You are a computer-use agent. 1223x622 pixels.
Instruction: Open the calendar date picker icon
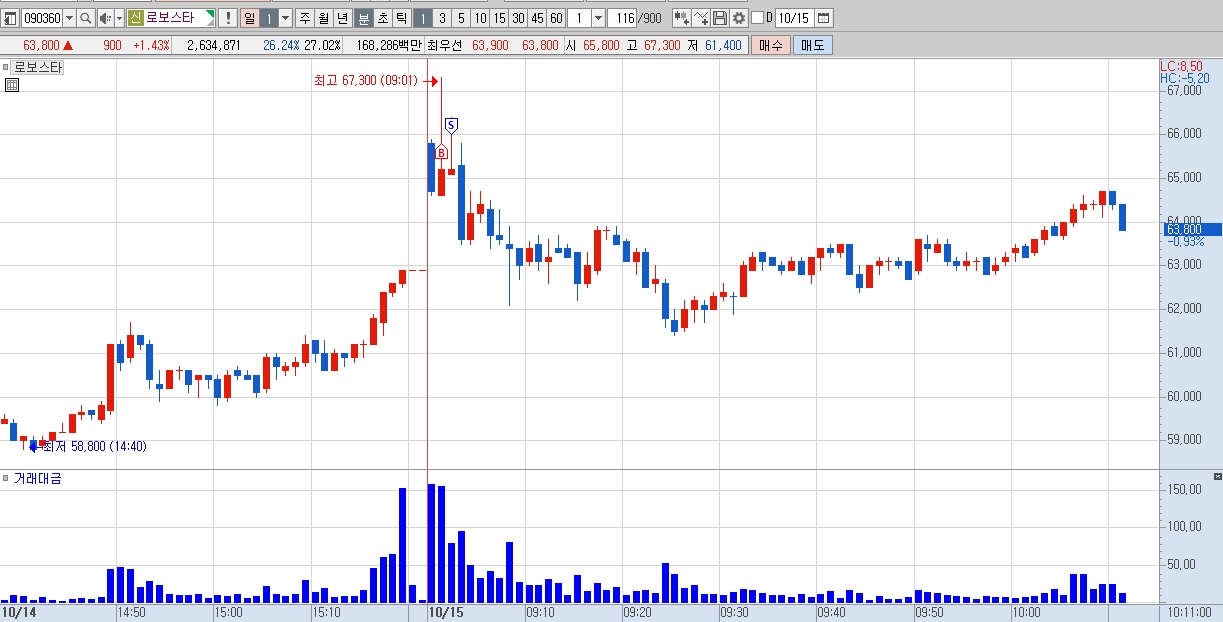coord(824,18)
